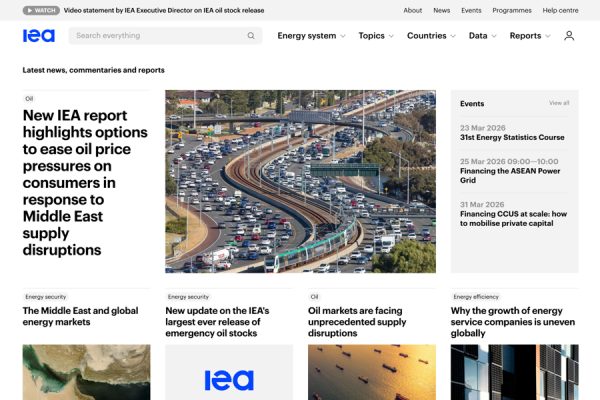Click the Oil tag above main headline
Viewport: 600px width, 400px height.
click(29, 99)
